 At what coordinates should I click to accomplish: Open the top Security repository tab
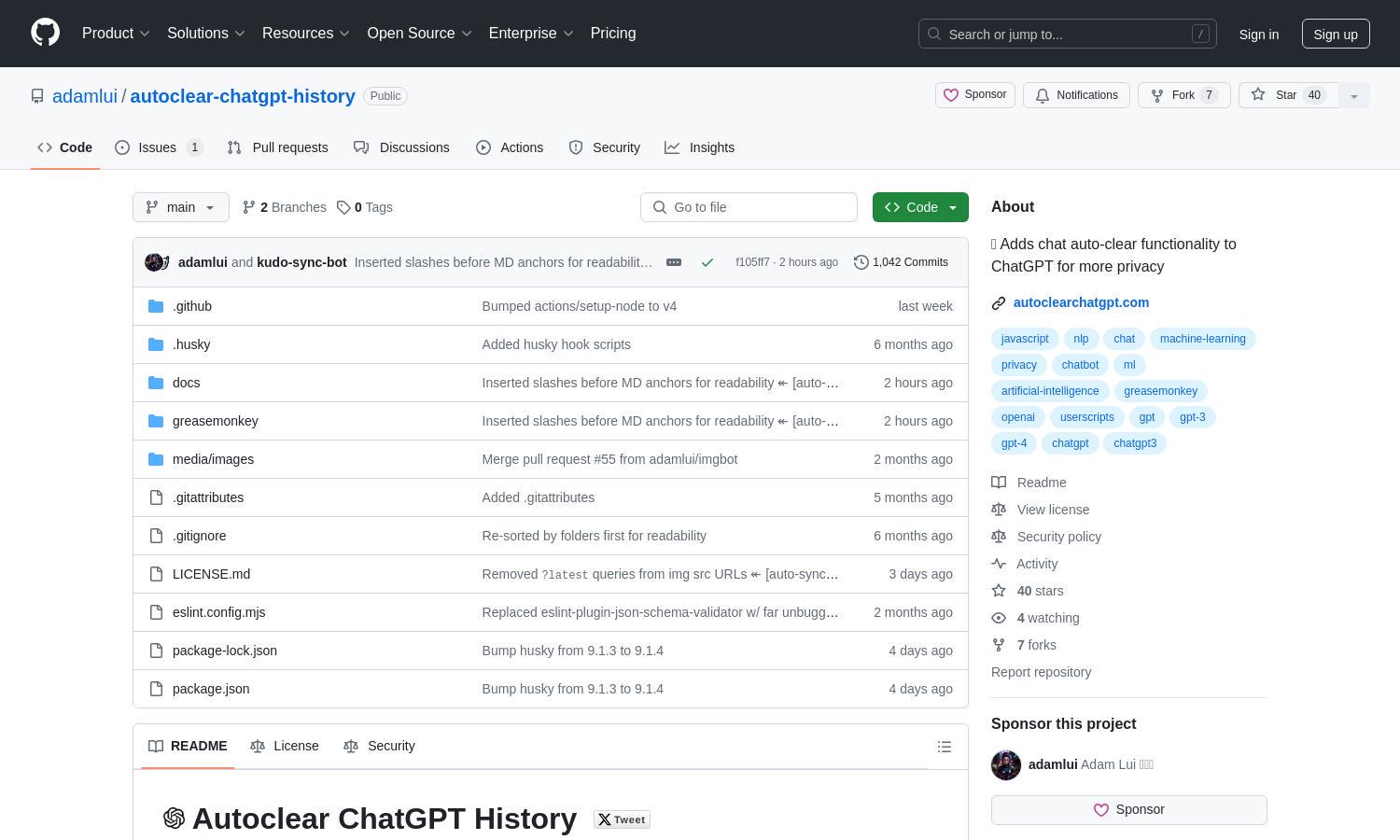coord(605,147)
